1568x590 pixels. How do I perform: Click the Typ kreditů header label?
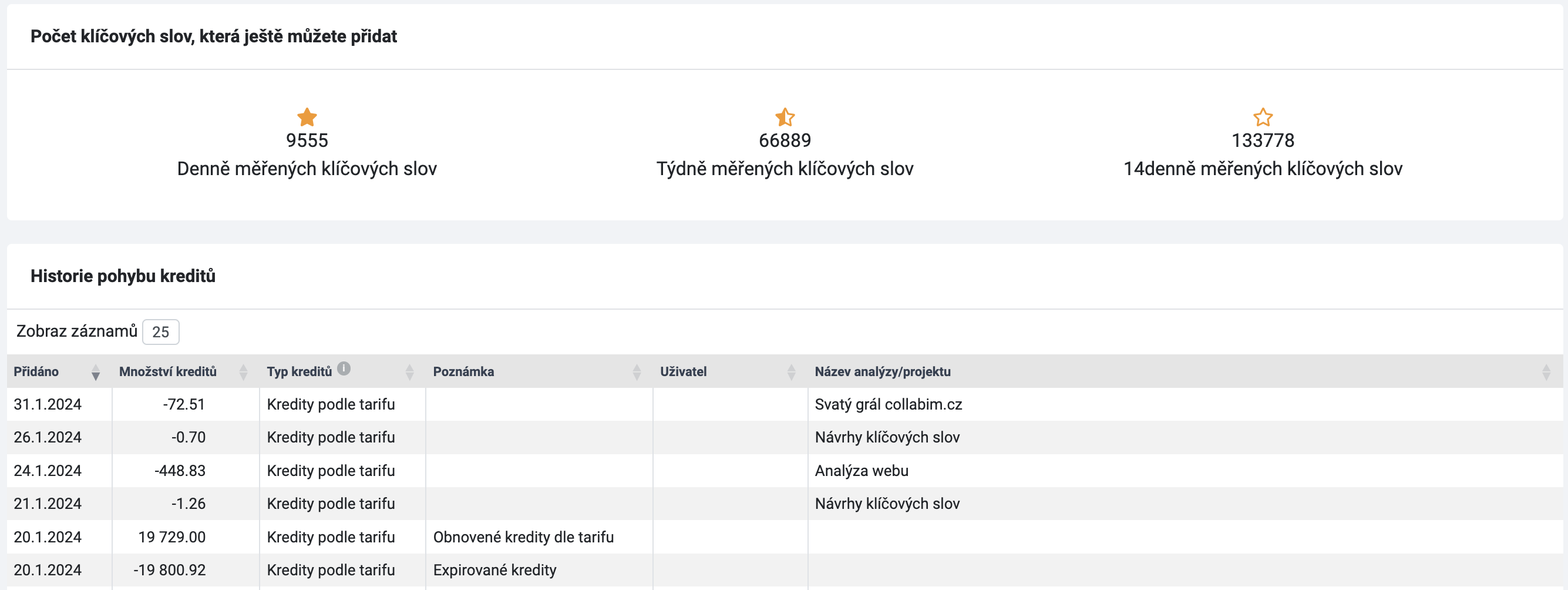point(300,371)
